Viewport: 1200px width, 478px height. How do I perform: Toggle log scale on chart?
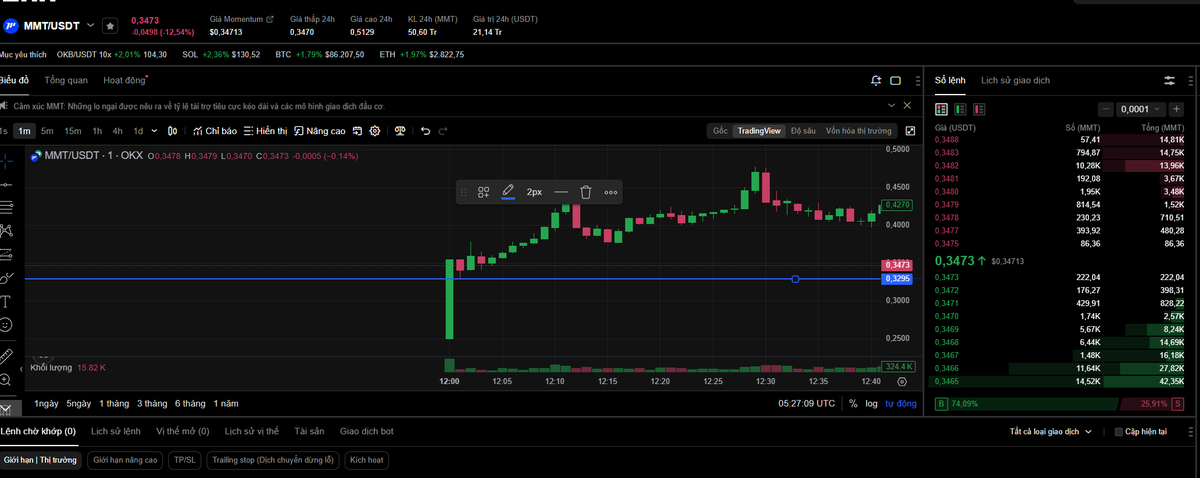tap(871, 404)
